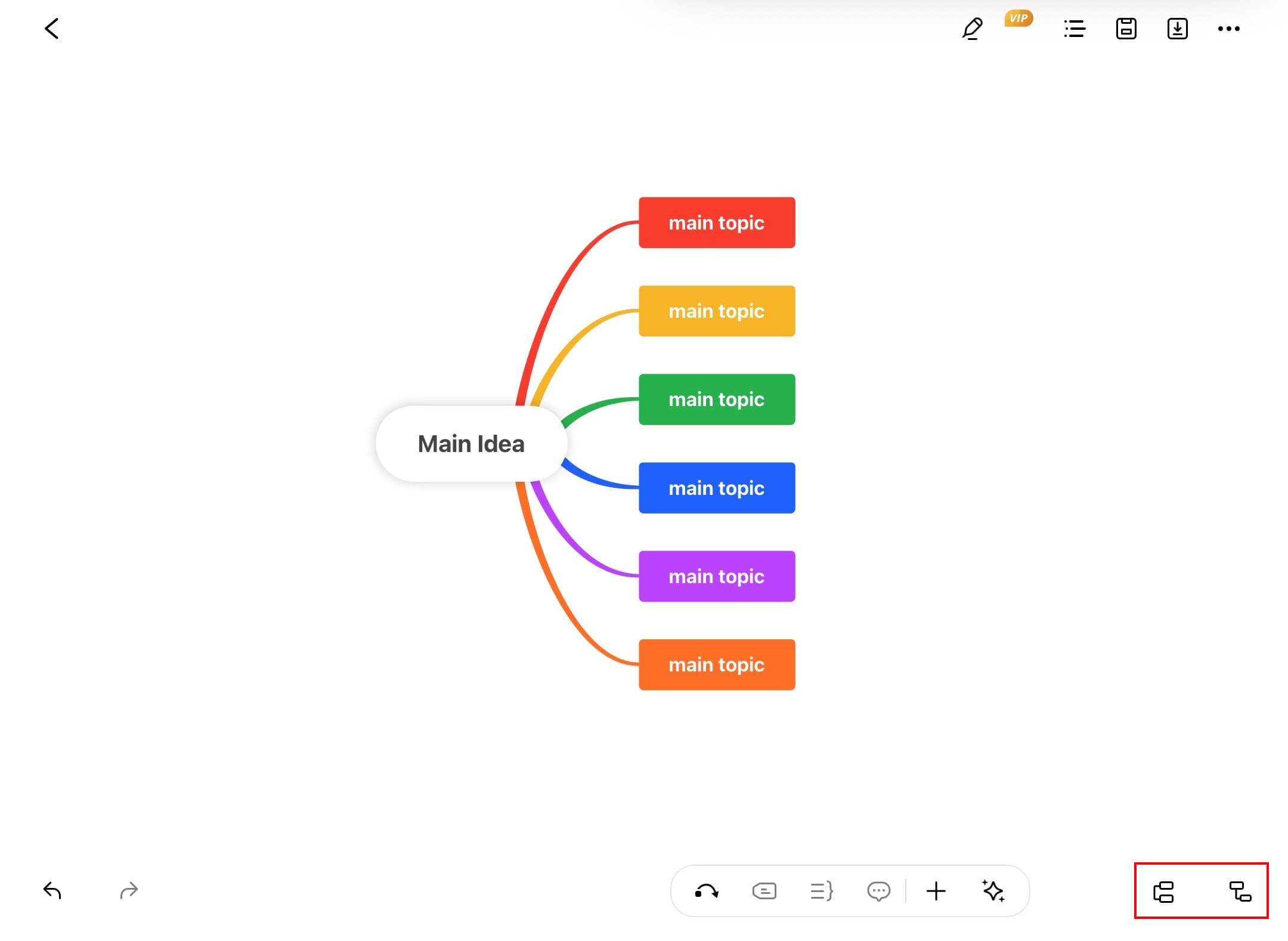Click the VIP badge
This screenshot has height=941, width=1288.
[x=1018, y=18]
